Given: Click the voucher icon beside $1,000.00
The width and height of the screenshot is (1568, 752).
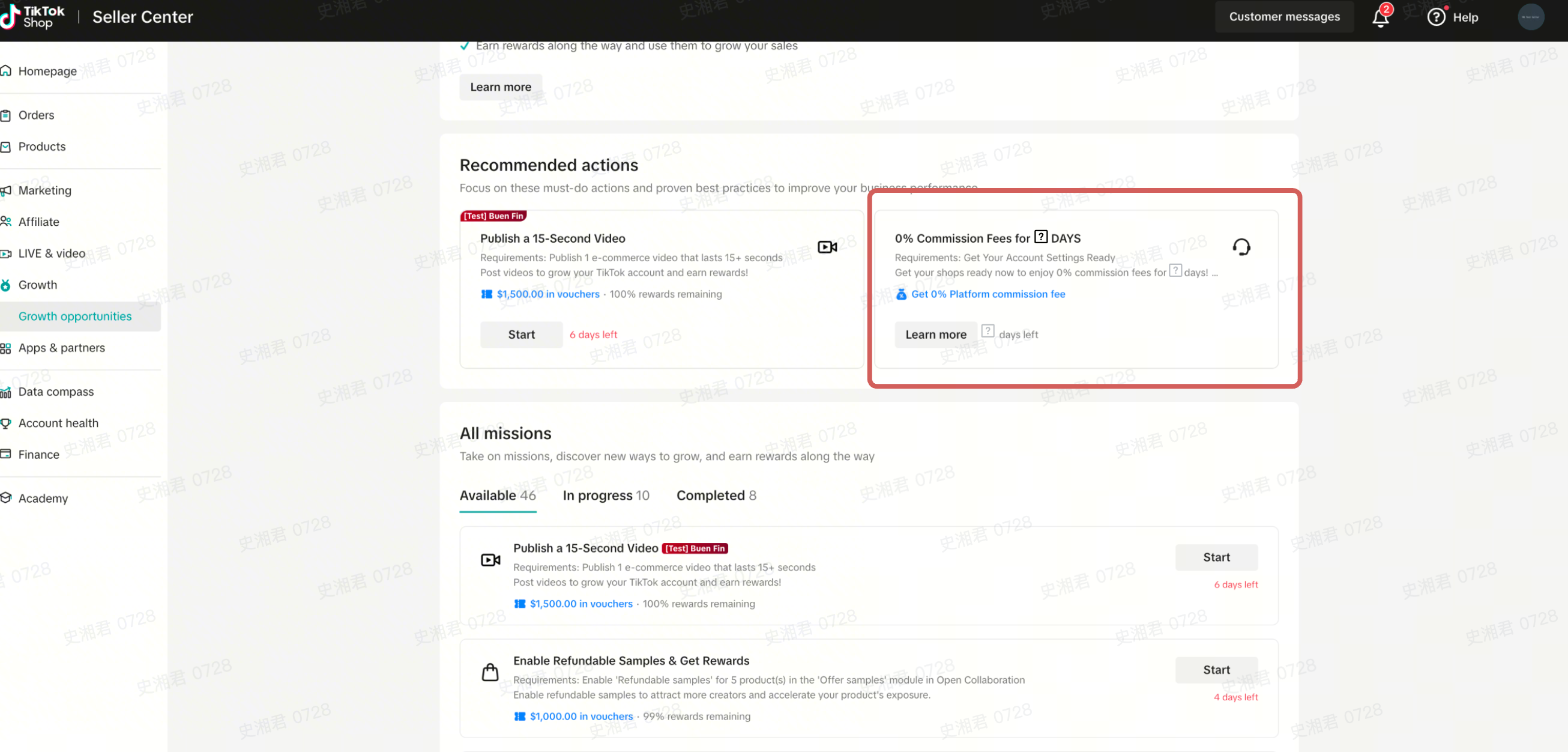Looking at the screenshot, I should pos(519,716).
